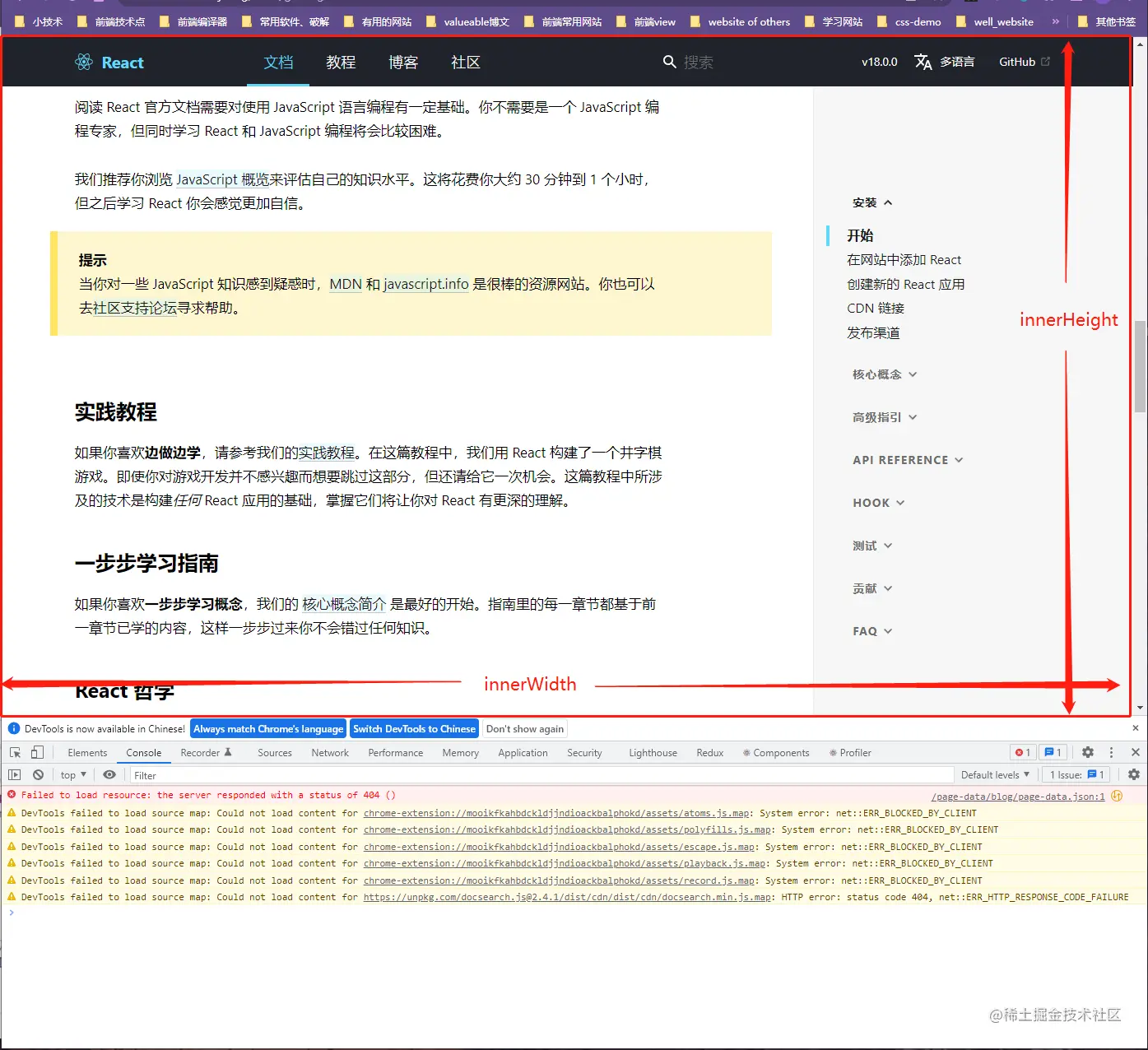This screenshot has height=1050, width=1148.
Task: Open DevTools settings gear in tab bar
Action: (x=1088, y=753)
